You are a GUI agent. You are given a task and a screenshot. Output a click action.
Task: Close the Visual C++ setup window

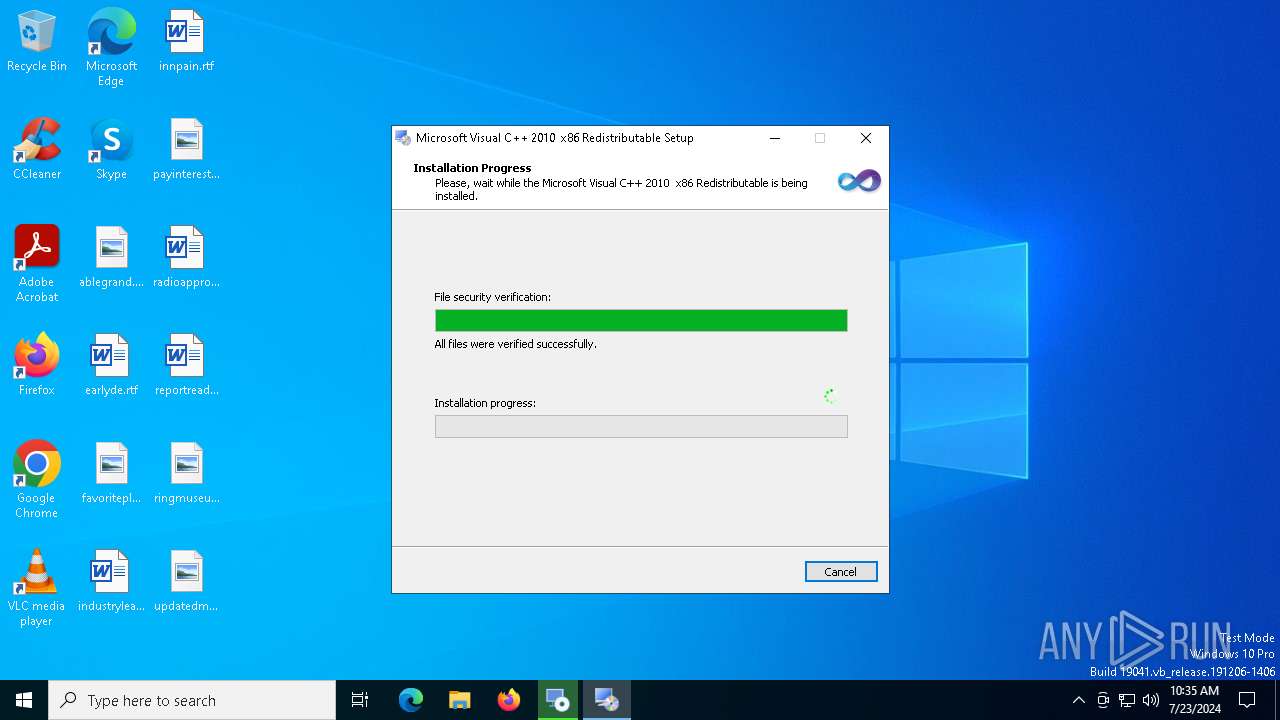[866, 138]
